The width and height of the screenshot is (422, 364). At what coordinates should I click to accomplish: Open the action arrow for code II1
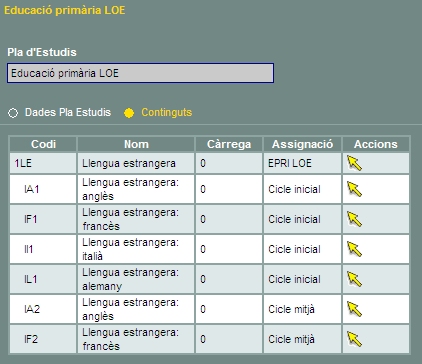(x=354, y=249)
